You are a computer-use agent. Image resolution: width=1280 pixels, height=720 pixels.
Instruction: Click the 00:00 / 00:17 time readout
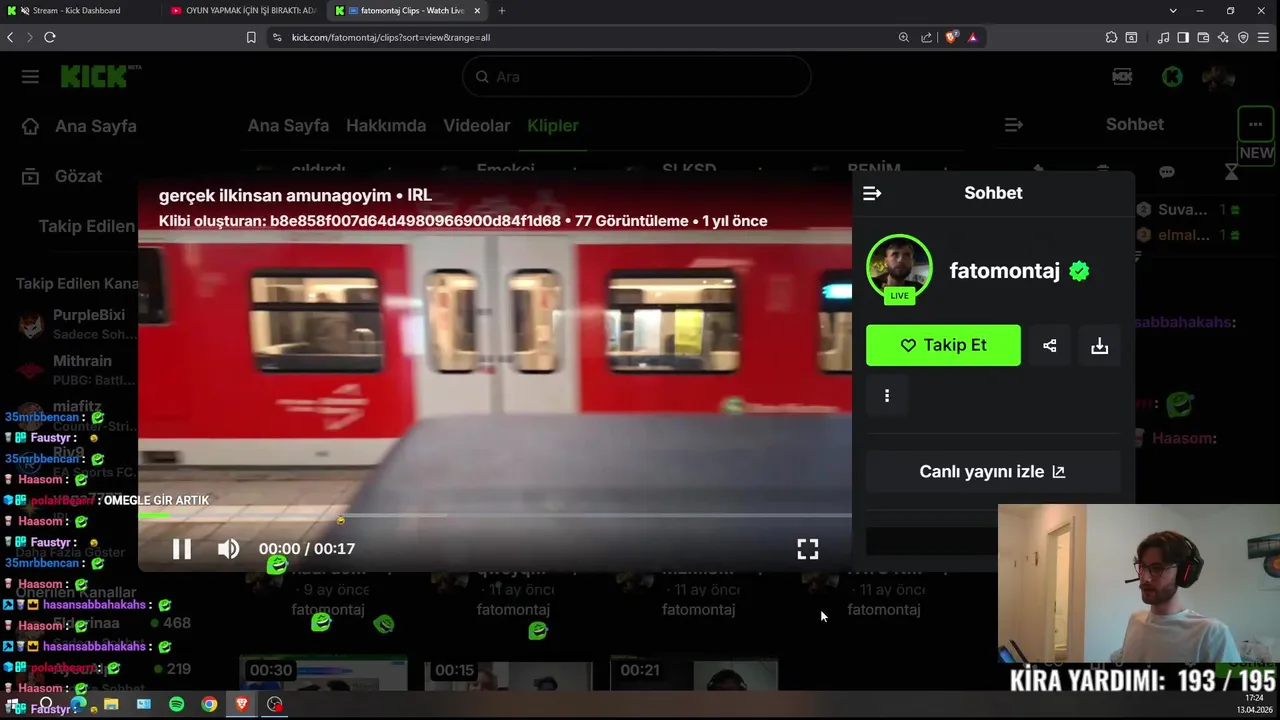tap(307, 549)
